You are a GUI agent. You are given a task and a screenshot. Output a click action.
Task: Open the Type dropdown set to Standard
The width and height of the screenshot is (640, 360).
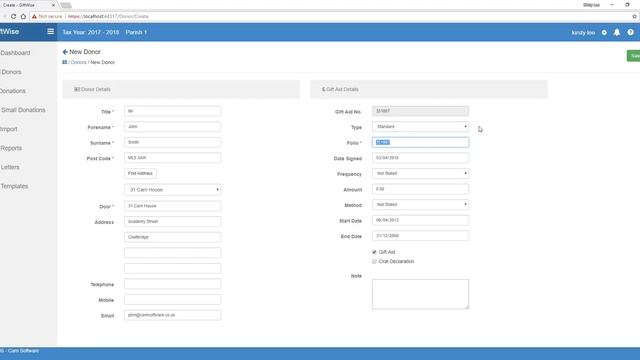(x=420, y=127)
